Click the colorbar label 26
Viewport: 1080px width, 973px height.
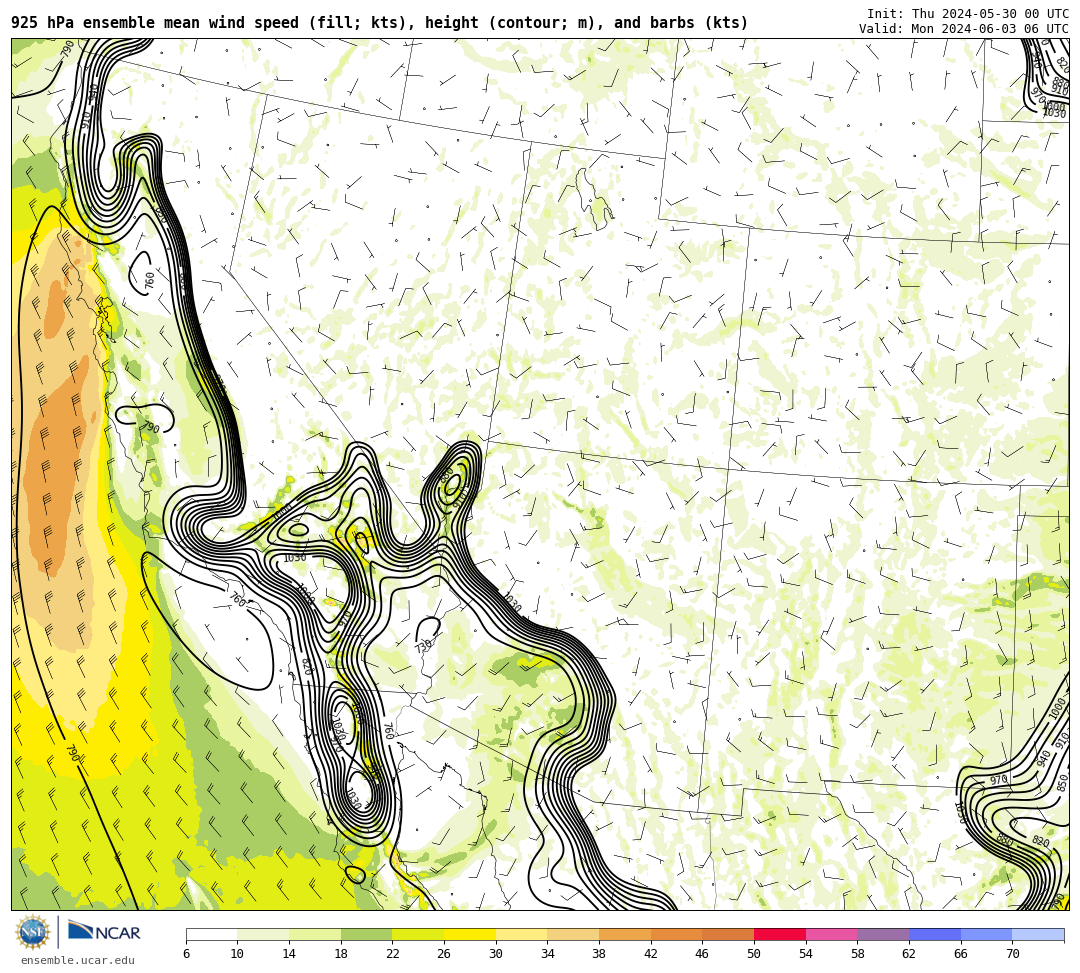click(444, 954)
